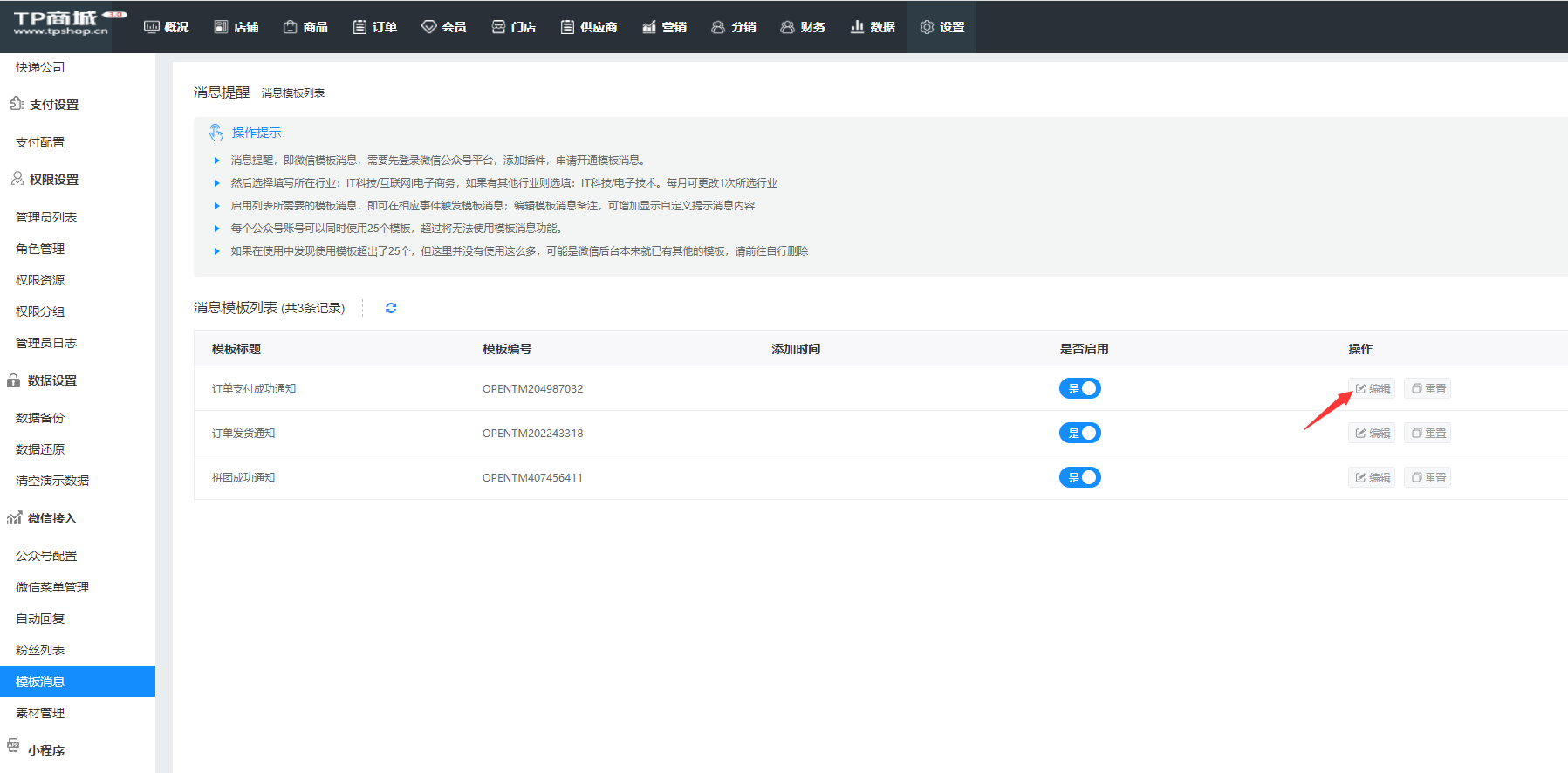The width and height of the screenshot is (1568, 773).
Task: Click the TP商城 logo
Action: 61,24
